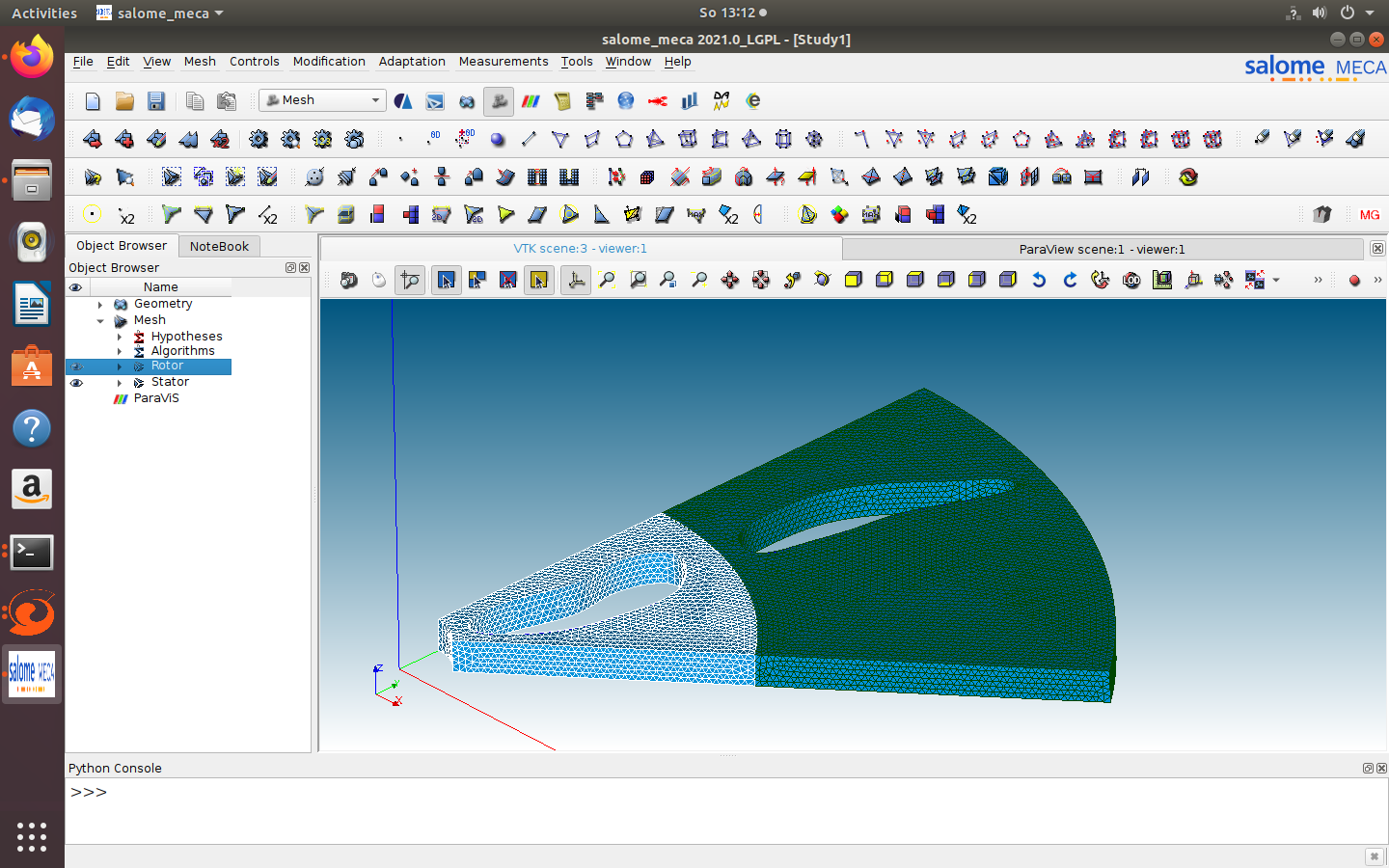Screen dimensions: 1389x868
Task: Switch to the NoteBook tab
Action: click(x=219, y=246)
